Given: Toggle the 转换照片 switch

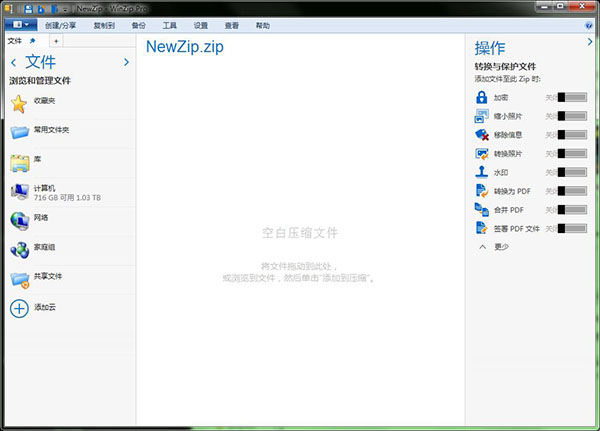Looking at the screenshot, I should [x=572, y=153].
